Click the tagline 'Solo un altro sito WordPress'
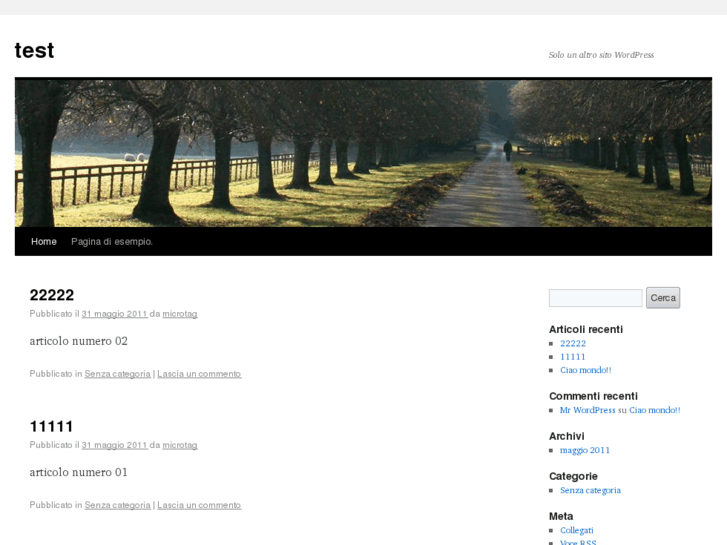This screenshot has height=545, width=727. click(x=601, y=55)
